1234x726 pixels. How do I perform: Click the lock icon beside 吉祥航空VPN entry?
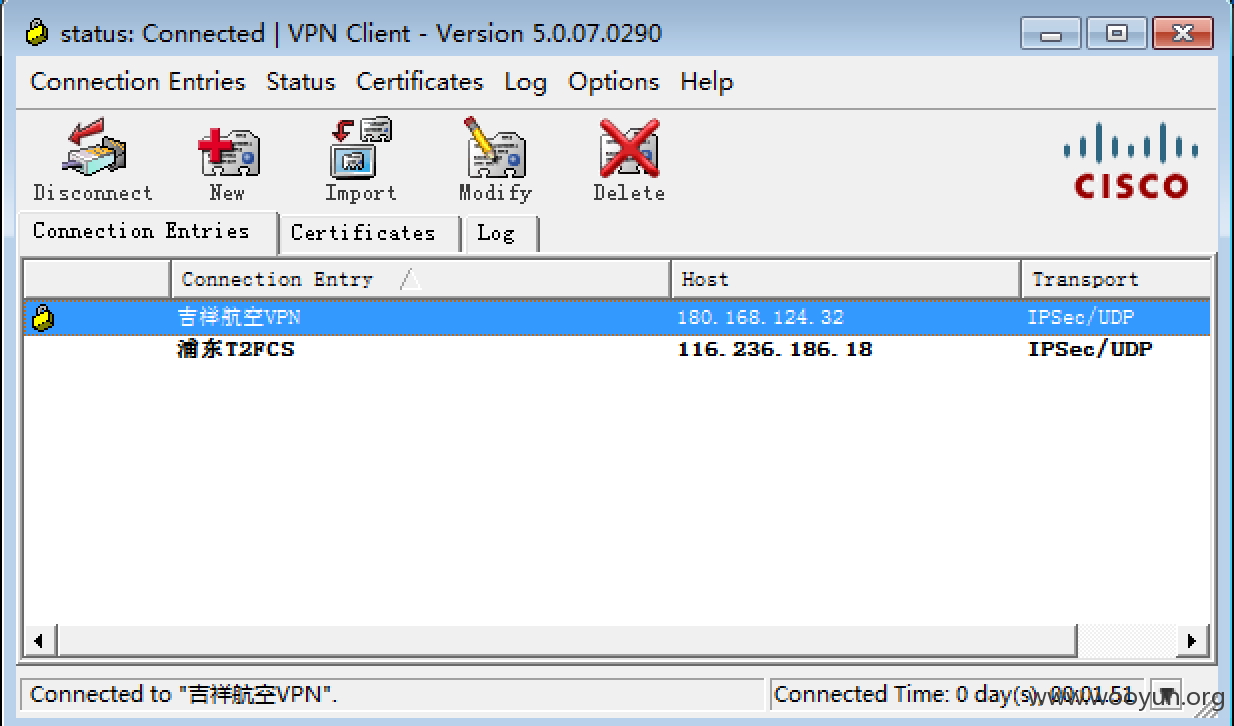click(43, 318)
